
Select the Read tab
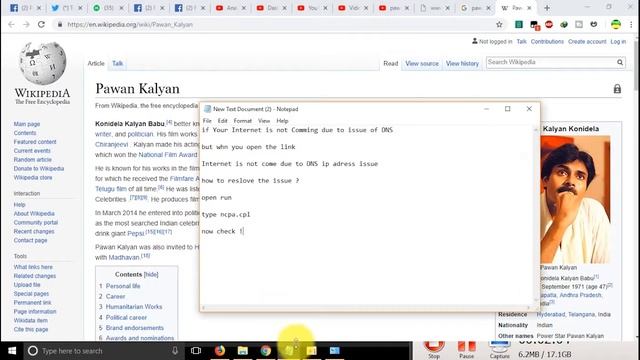(391, 64)
